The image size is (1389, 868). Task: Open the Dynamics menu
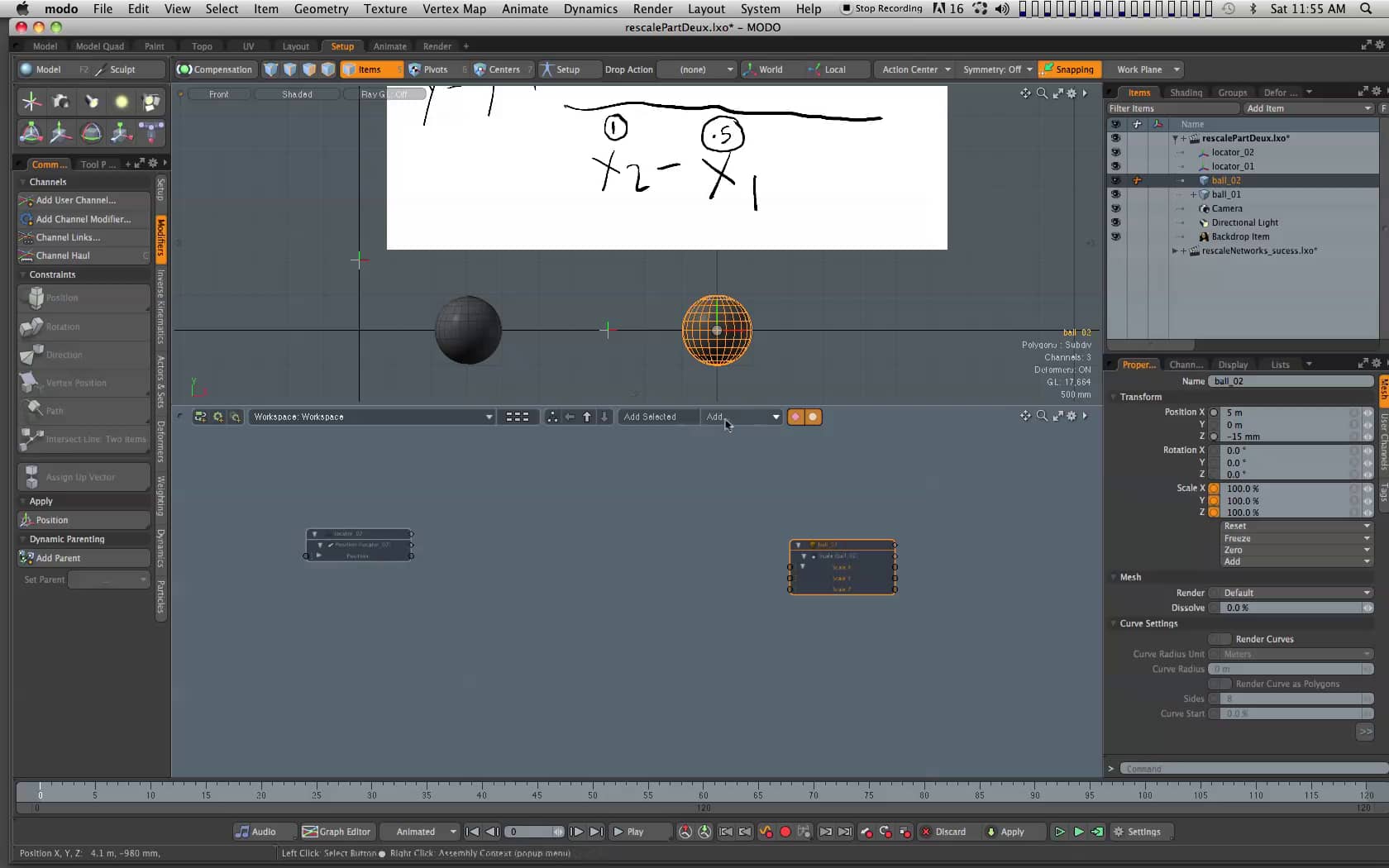(590, 8)
